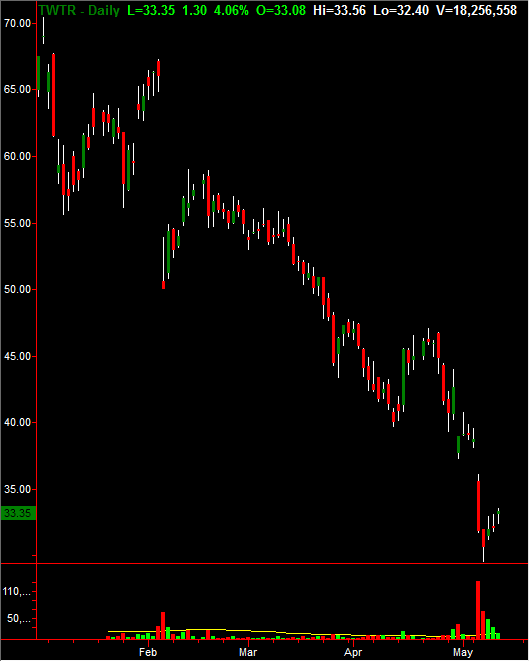529x661 pixels.
Task: Click the Hi=33.56 value in the header
Action: (x=339, y=10)
